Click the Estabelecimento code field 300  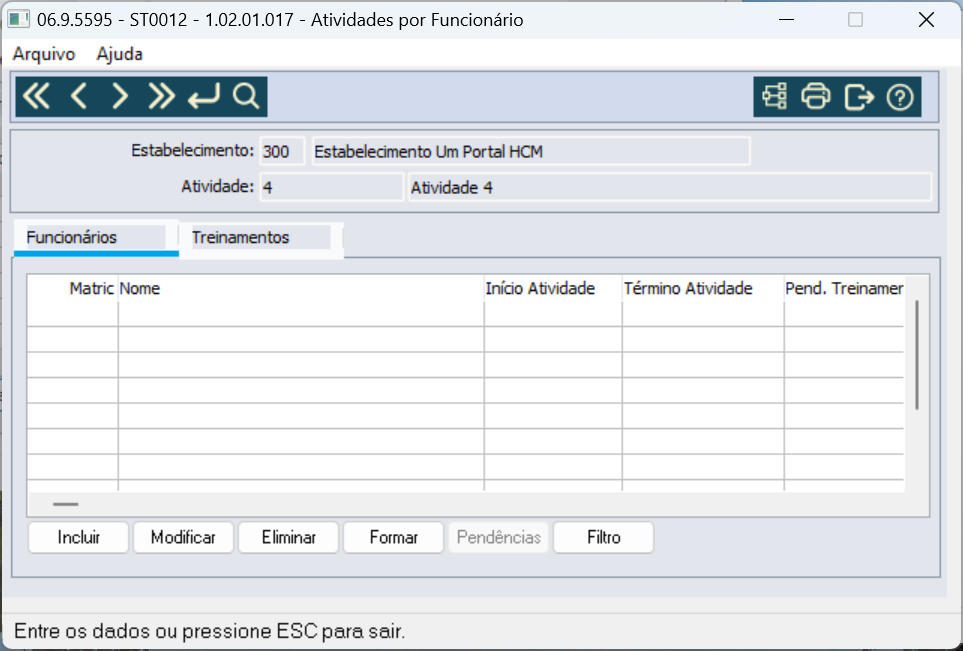pos(282,152)
